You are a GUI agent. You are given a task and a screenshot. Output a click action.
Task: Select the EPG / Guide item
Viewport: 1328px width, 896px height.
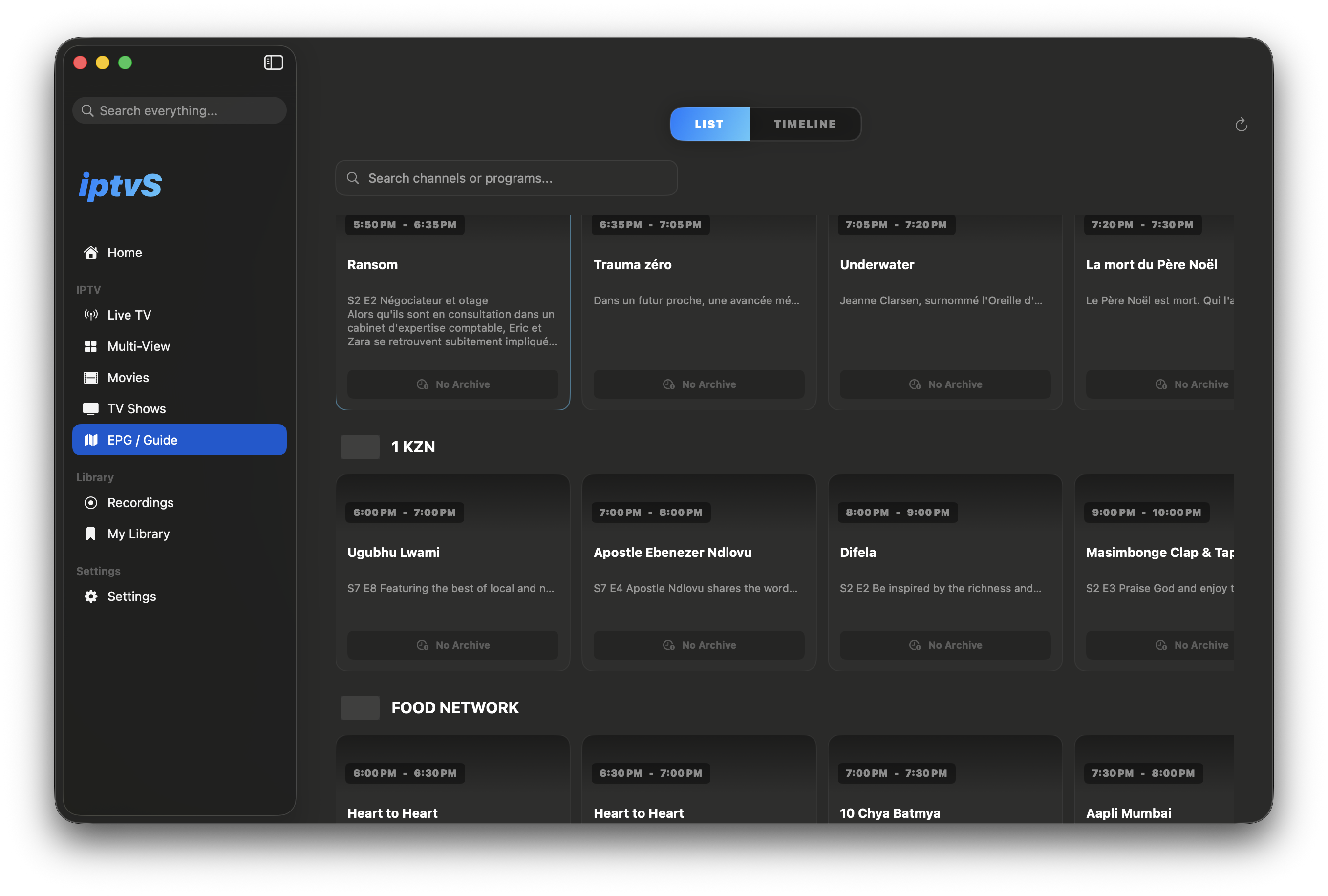click(x=179, y=439)
